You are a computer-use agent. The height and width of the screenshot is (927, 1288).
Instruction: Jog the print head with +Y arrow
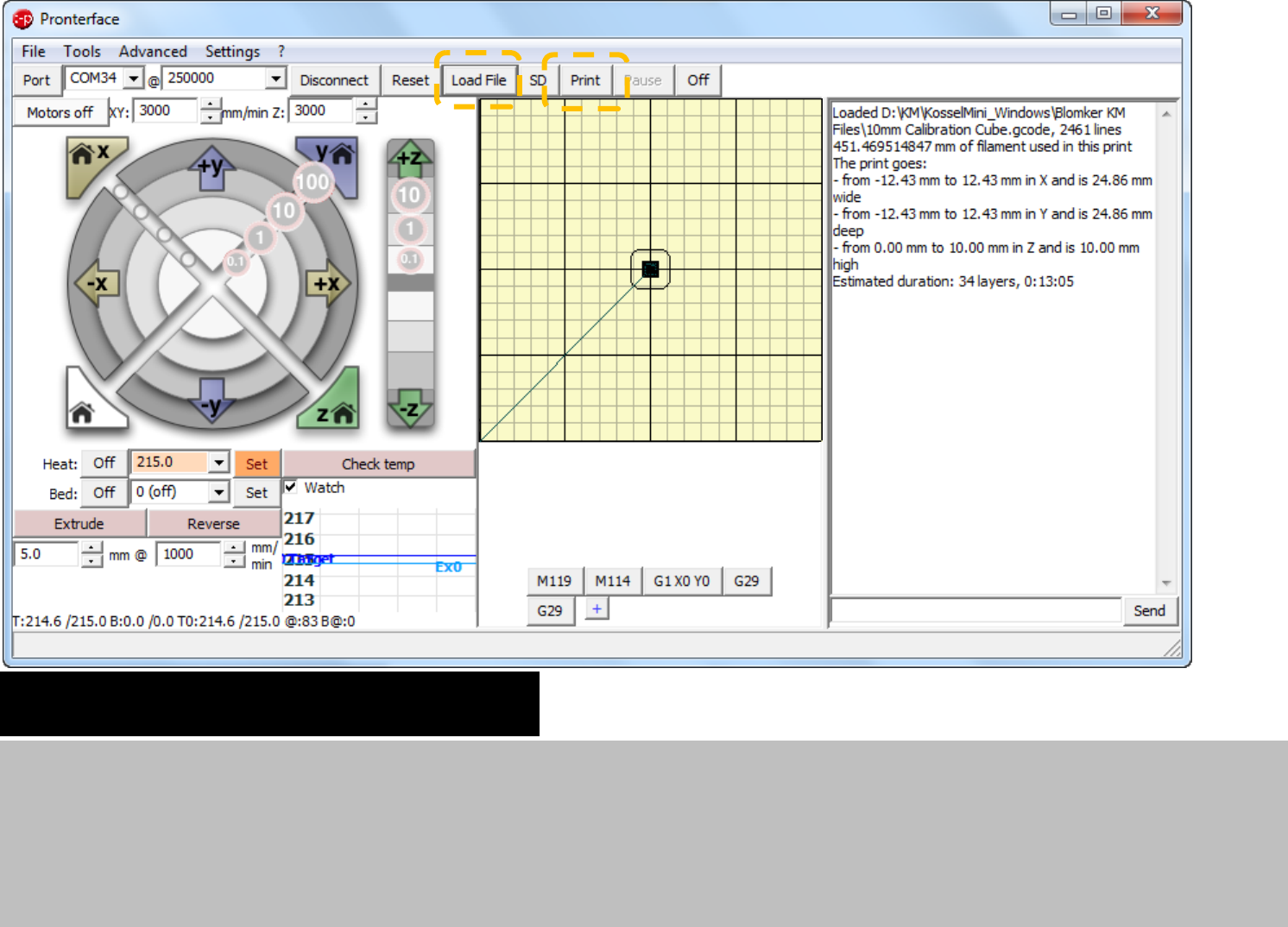click(x=212, y=167)
